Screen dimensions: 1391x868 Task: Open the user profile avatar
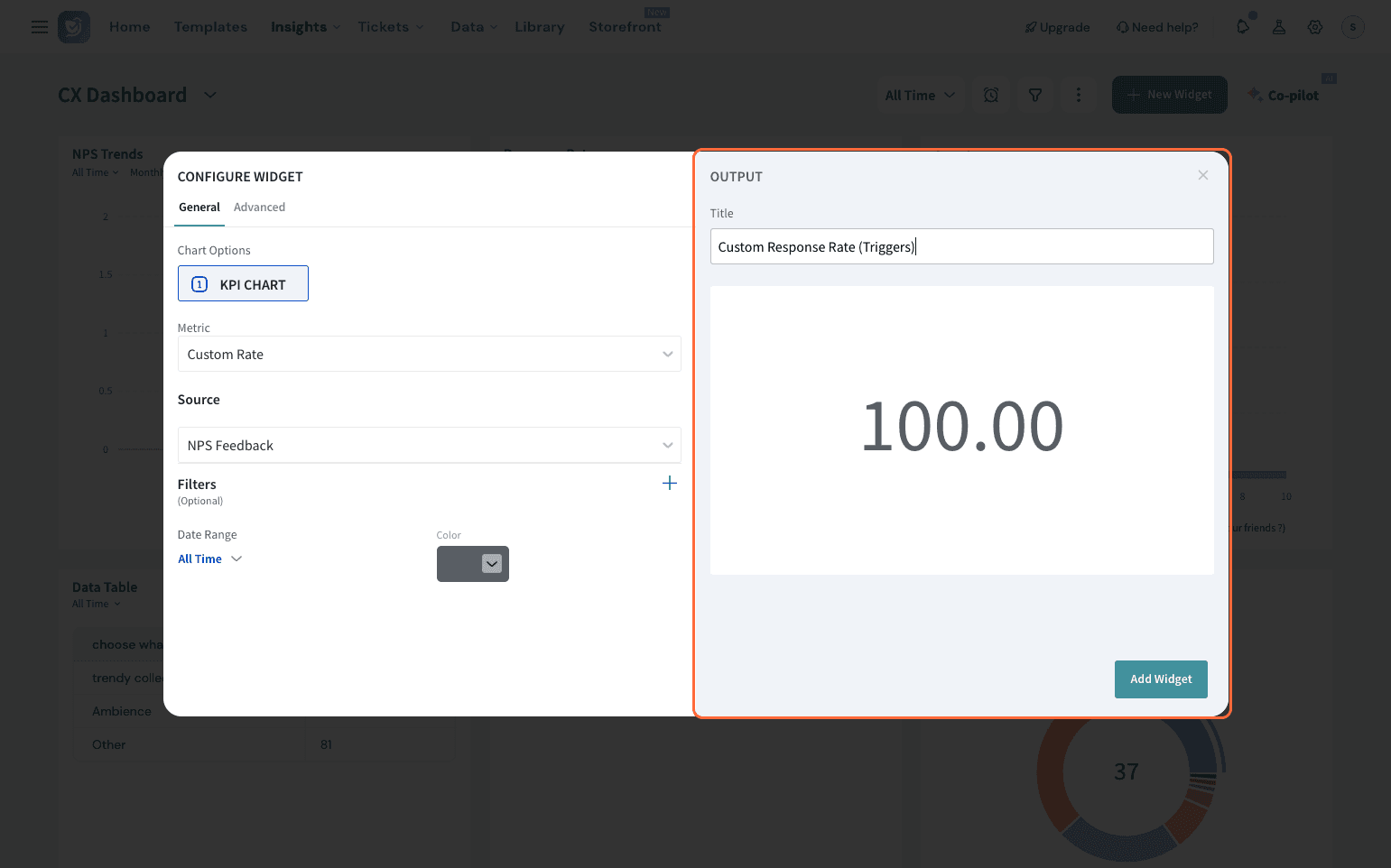(x=1352, y=27)
